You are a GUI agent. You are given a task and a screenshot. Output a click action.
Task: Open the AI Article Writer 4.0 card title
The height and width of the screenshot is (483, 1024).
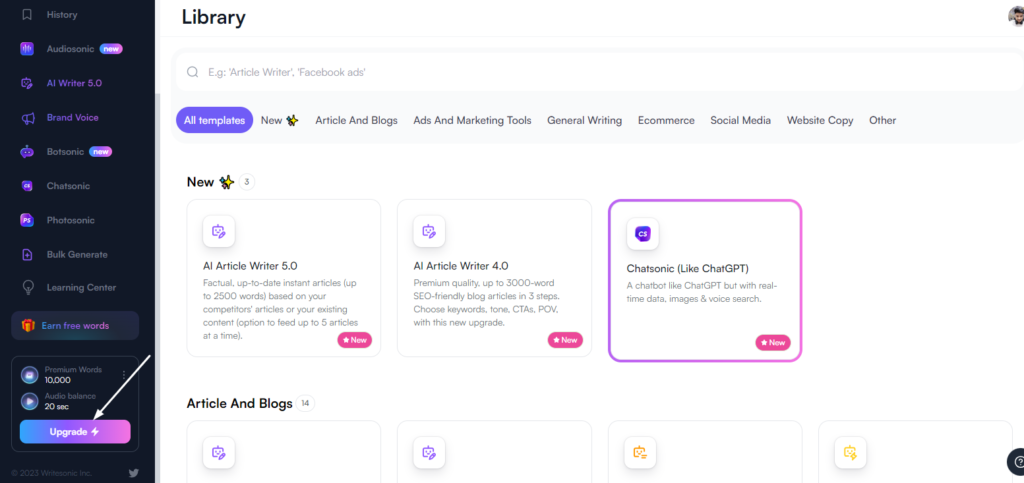click(461, 266)
